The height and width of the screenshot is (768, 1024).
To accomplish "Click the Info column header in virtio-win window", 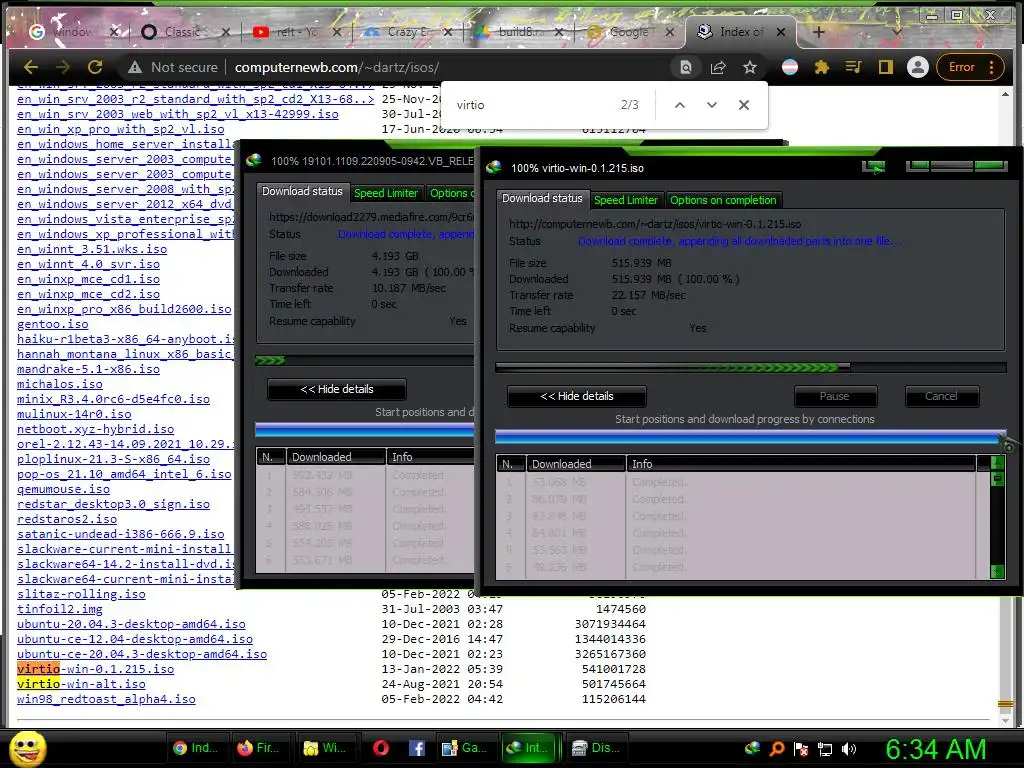I will (800, 464).
